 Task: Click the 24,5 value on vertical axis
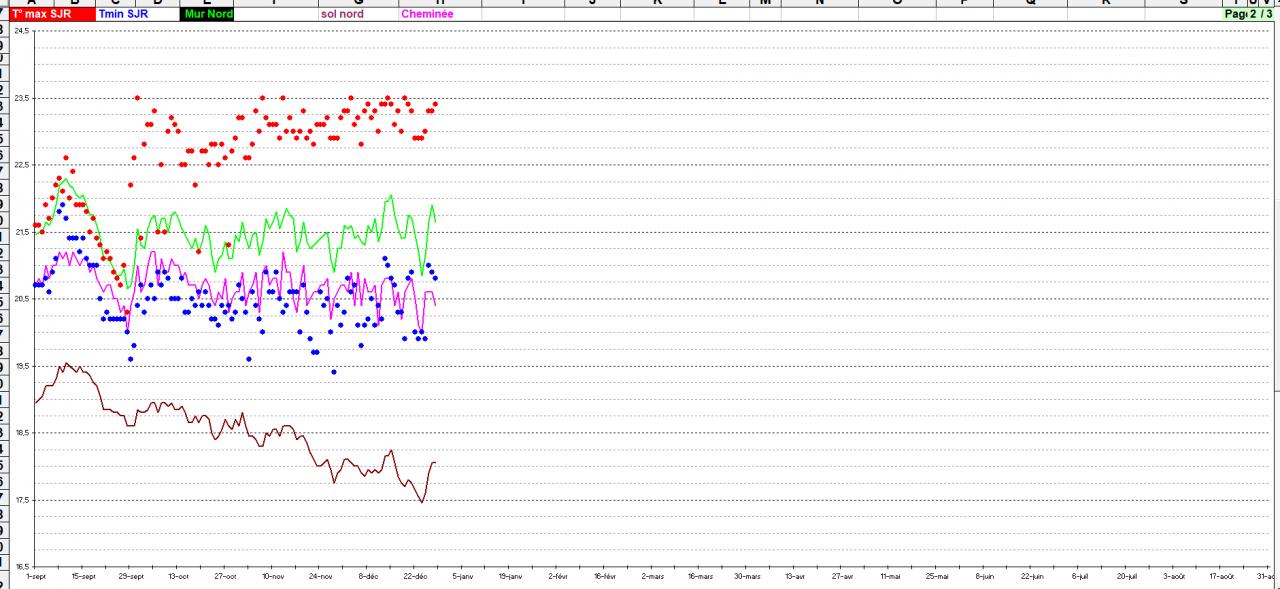click(24, 32)
